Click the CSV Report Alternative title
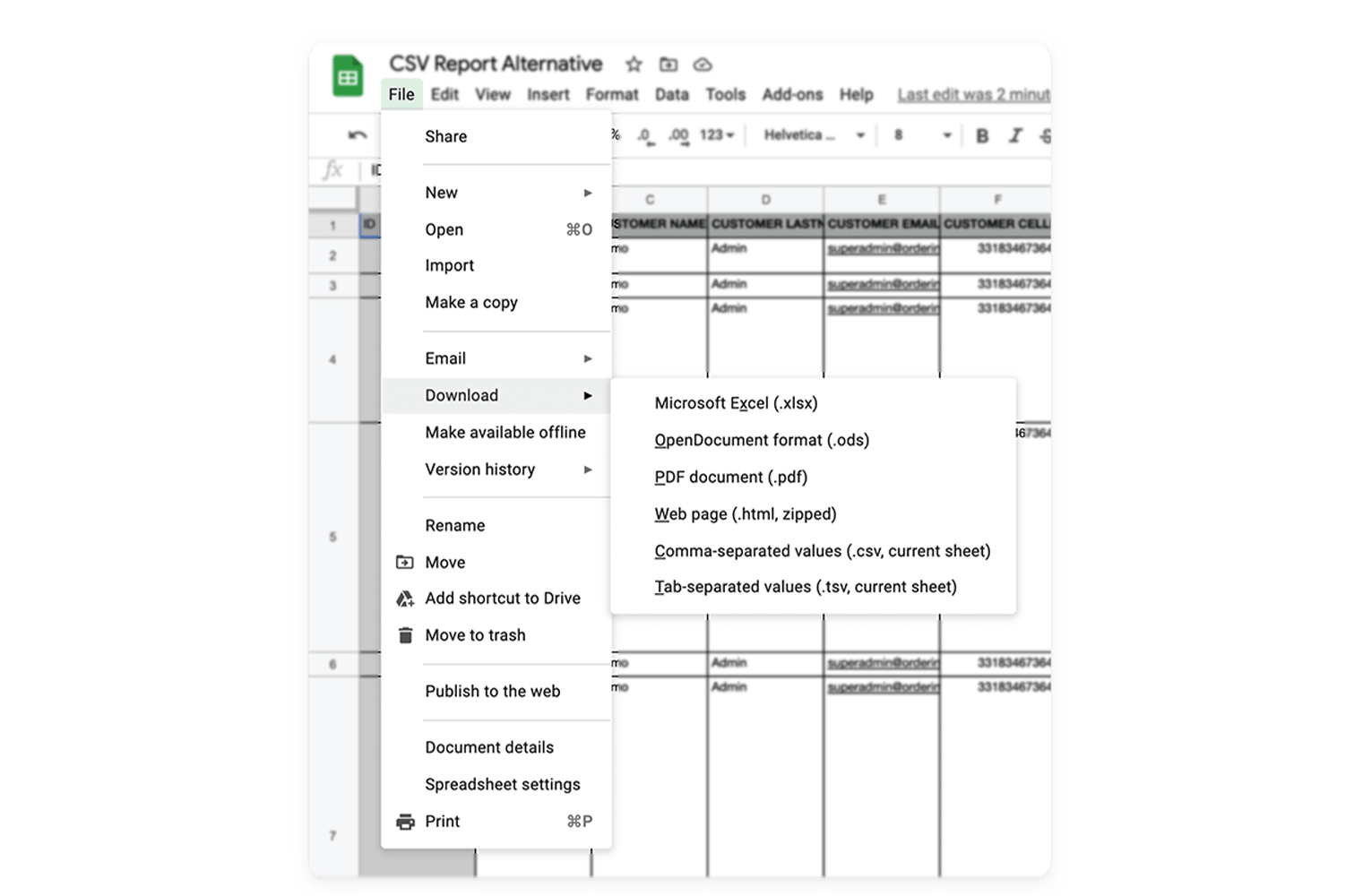 pyautogui.click(x=496, y=64)
